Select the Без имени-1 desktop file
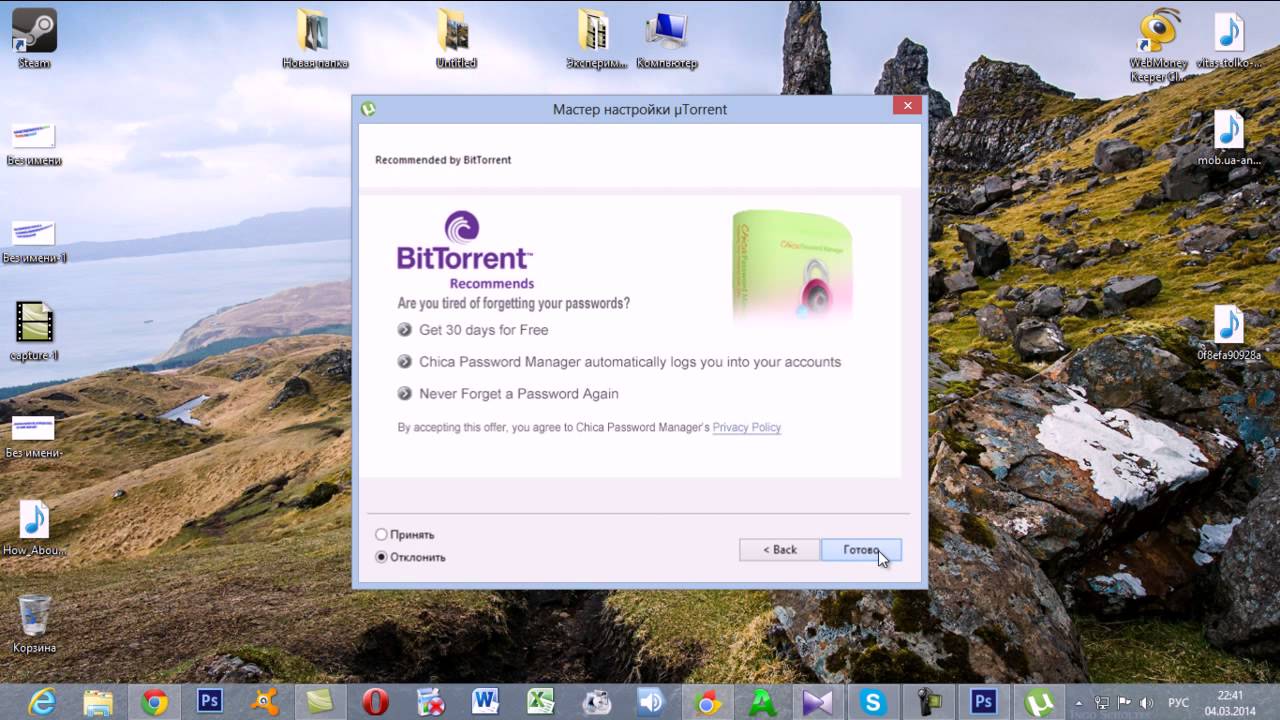Image resolution: width=1280 pixels, height=720 pixels. [34, 241]
